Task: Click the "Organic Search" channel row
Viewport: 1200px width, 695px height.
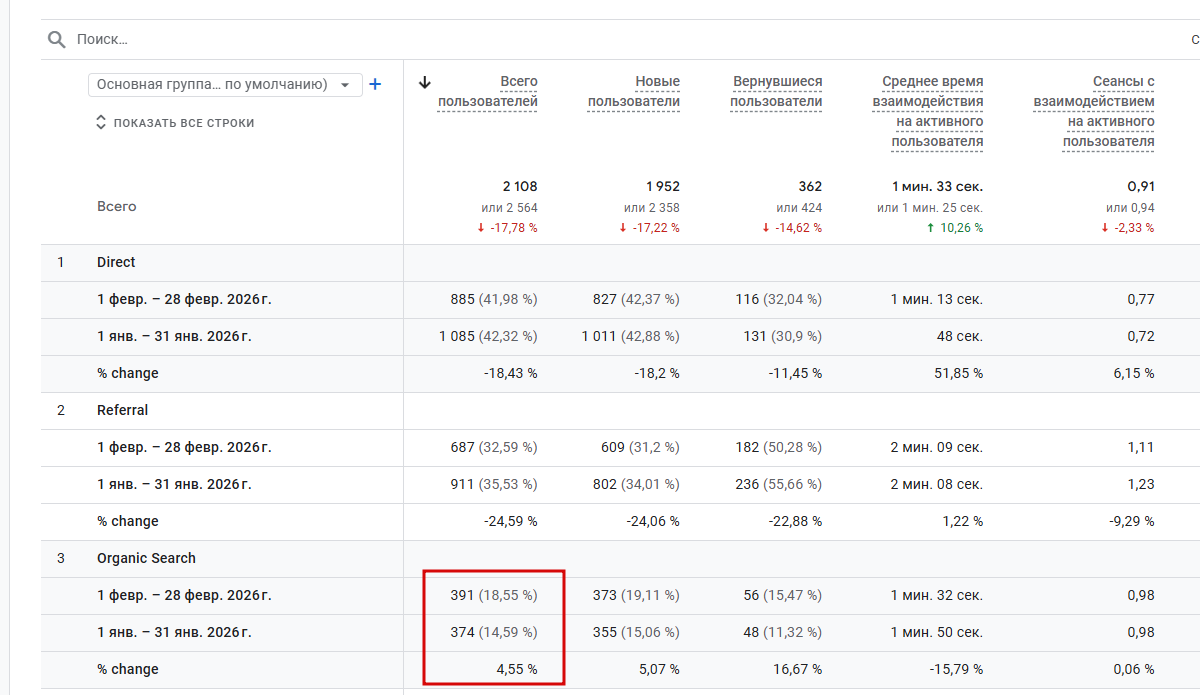Action: pos(146,558)
